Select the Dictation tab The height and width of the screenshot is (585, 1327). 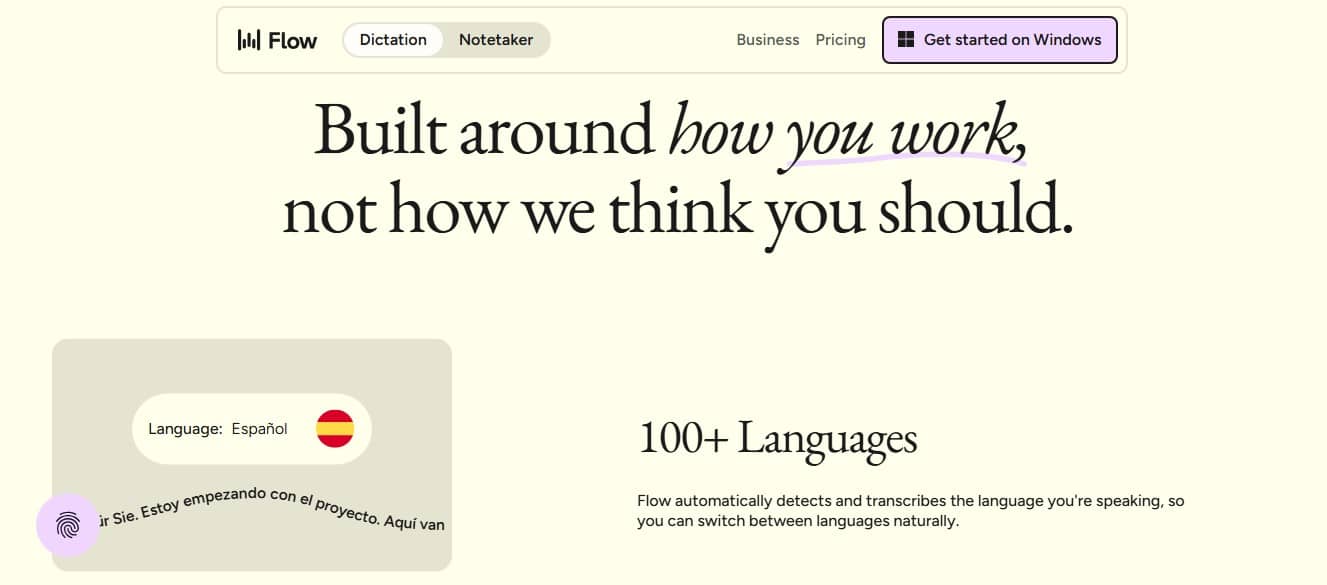[x=393, y=40]
